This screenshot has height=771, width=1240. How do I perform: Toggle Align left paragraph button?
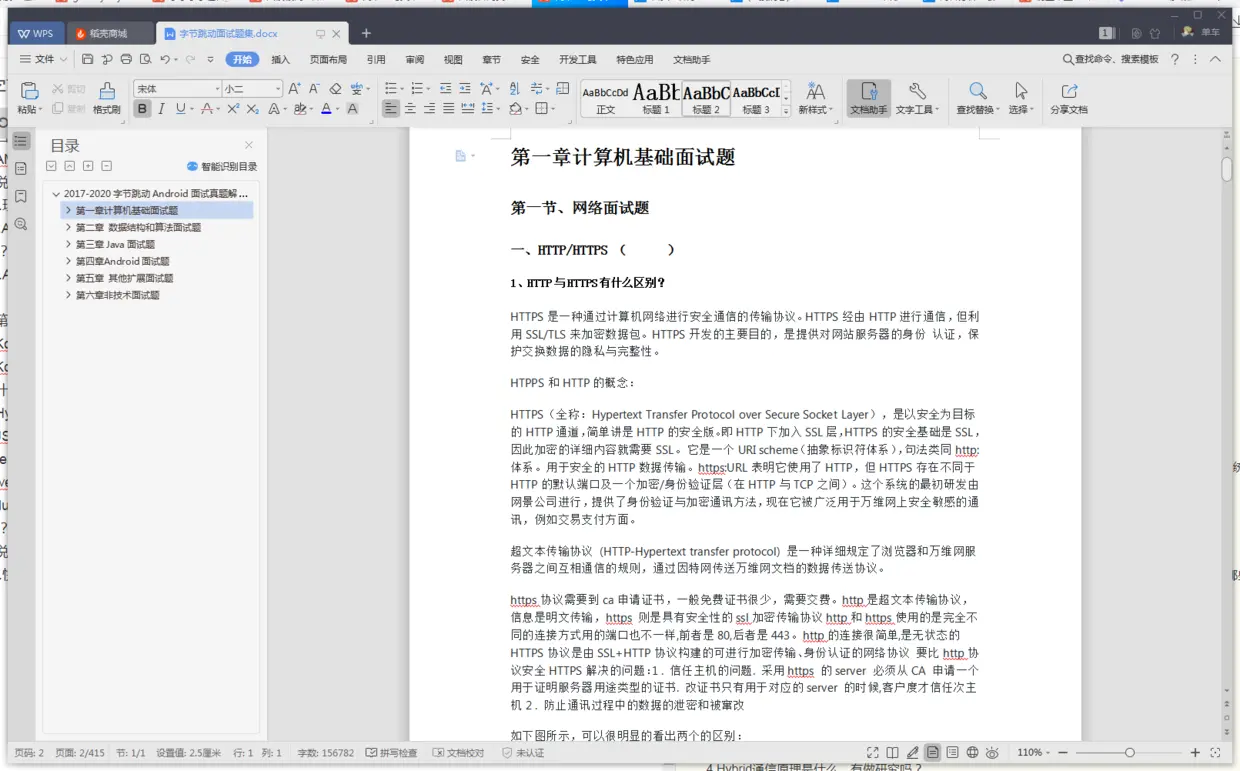coord(391,109)
